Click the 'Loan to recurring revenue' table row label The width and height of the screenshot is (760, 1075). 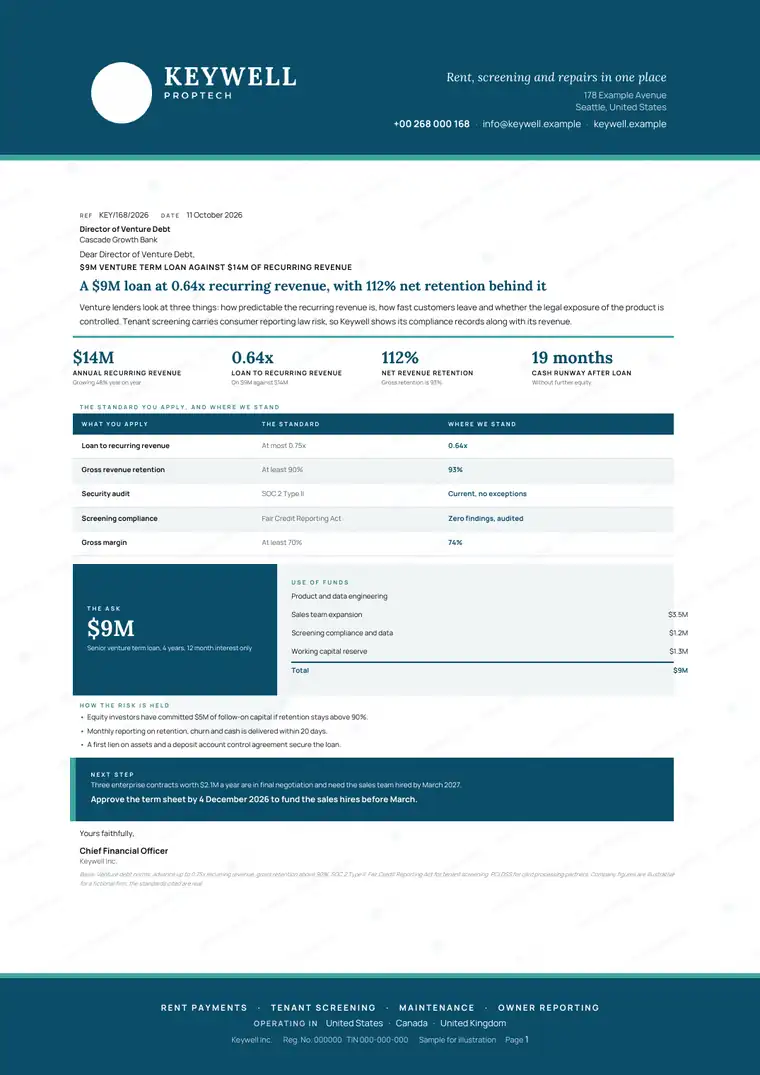(125, 446)
